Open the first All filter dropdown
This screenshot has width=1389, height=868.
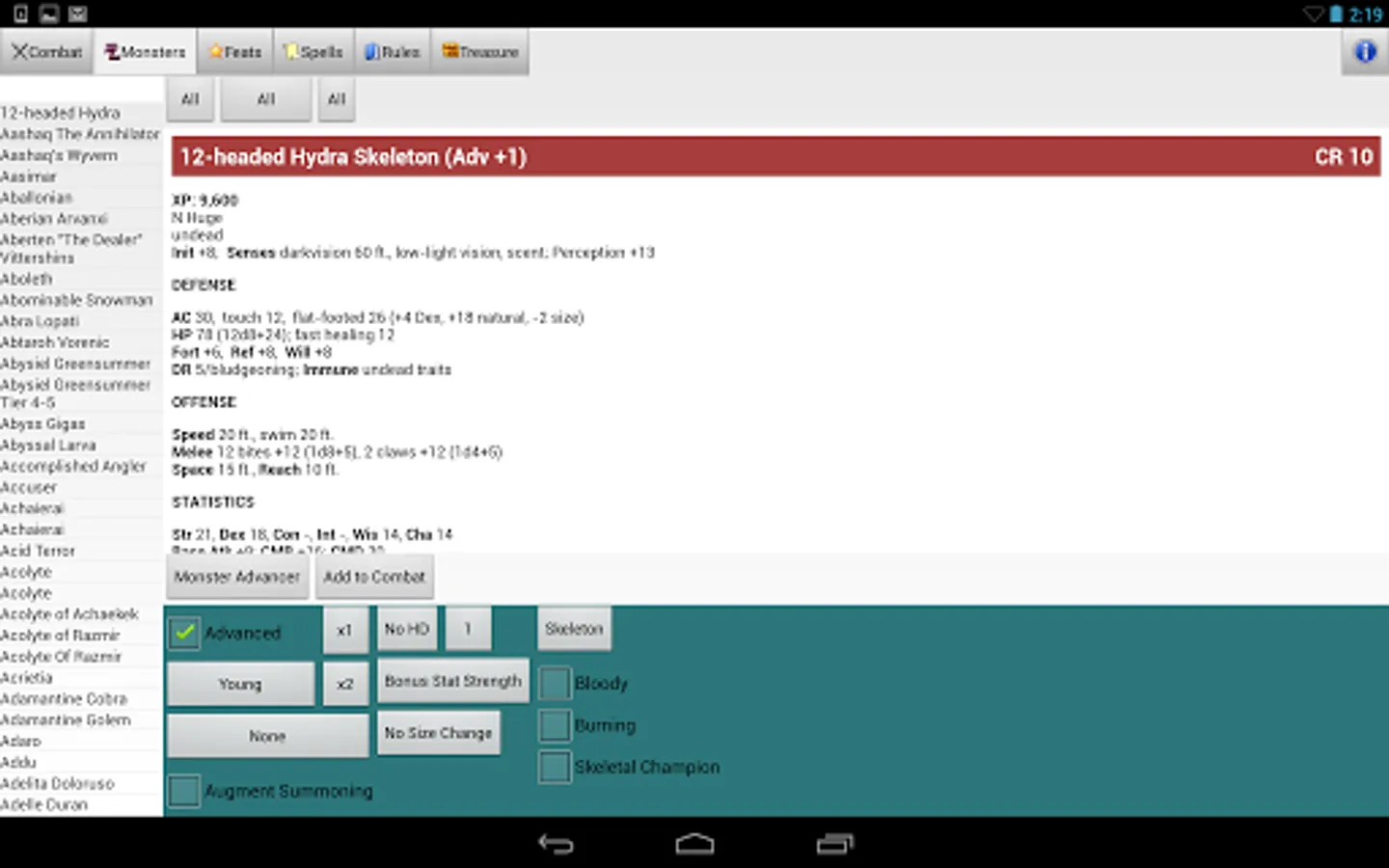click(189, 99)
